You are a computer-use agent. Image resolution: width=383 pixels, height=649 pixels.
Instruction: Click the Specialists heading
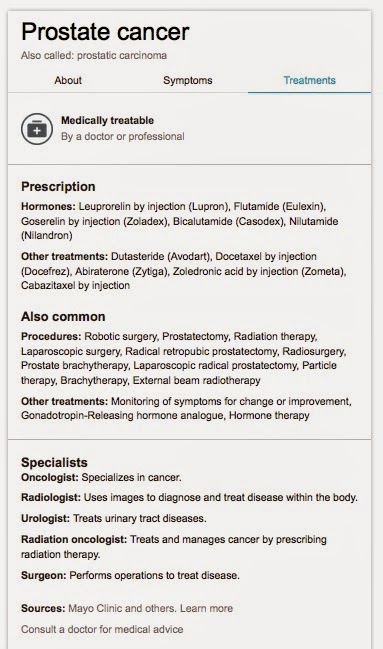coord(54,462)
